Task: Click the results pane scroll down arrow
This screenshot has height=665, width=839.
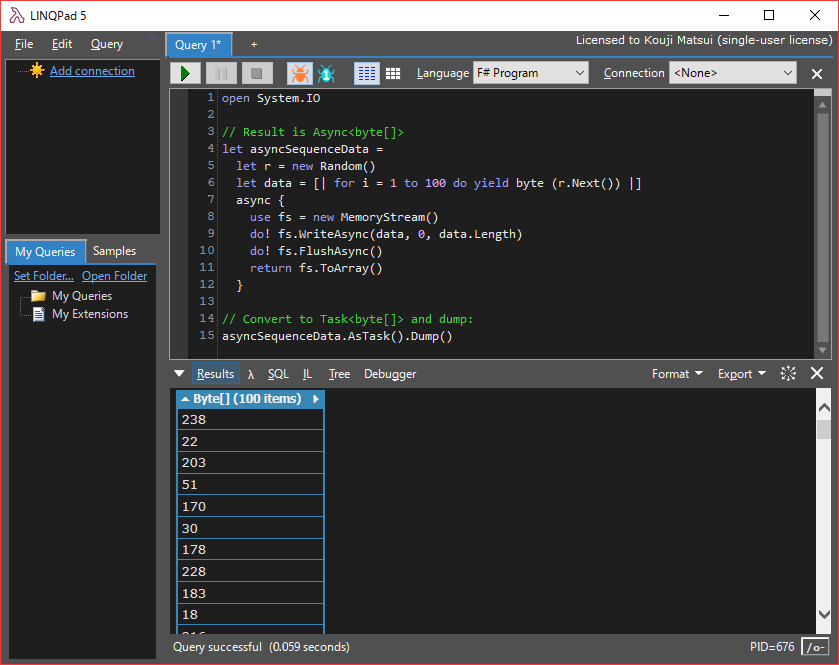Action: [825, 614]
